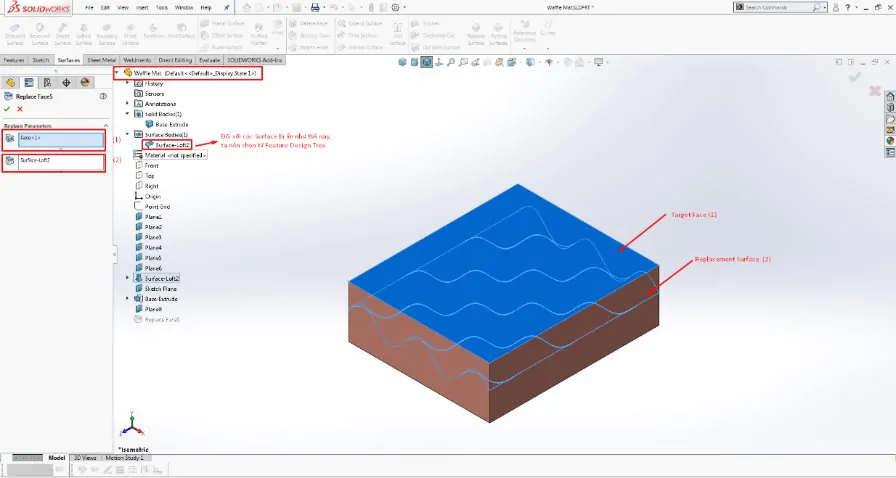Open the Motion Study 1 tab
896x478 pixels.
(124, 458)
